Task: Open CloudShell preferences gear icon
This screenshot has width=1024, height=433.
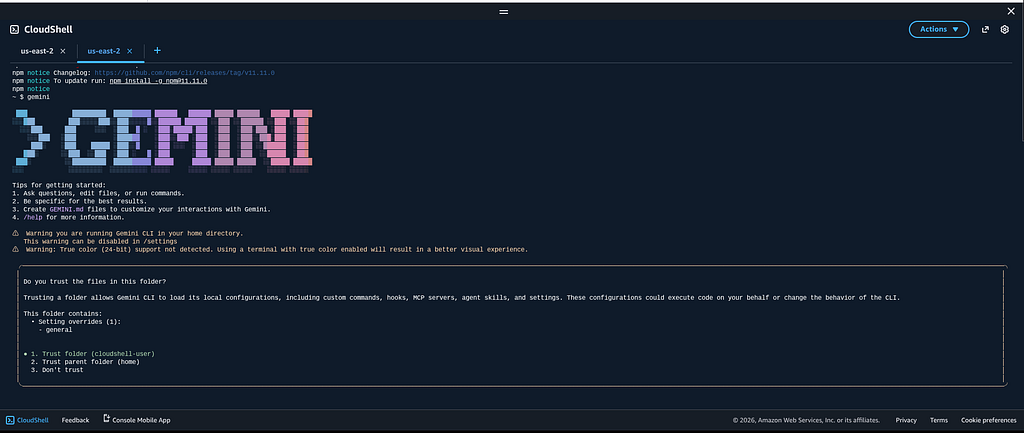Action: 1005,29
